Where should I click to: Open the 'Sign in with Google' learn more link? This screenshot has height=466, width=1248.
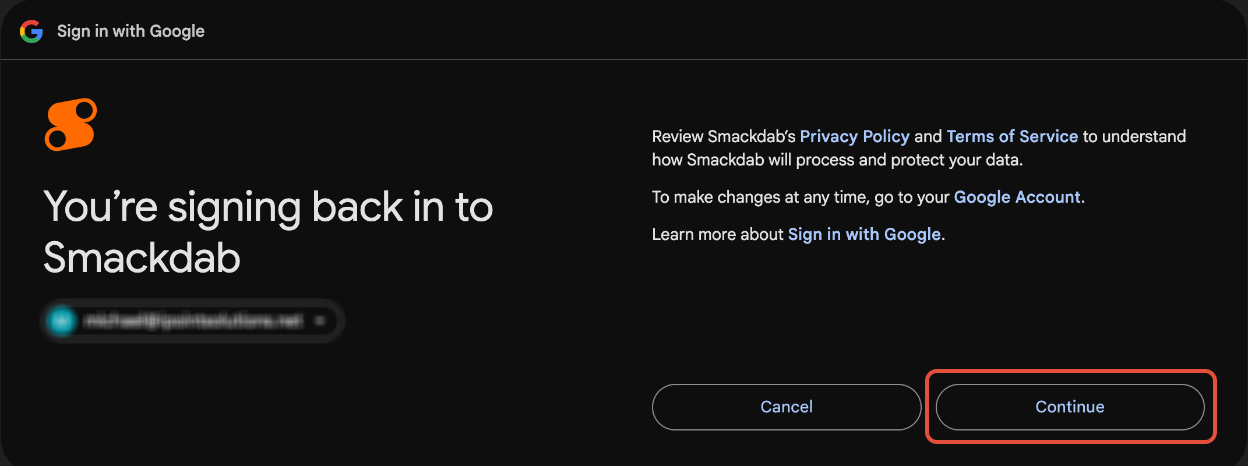coord(864,234)
